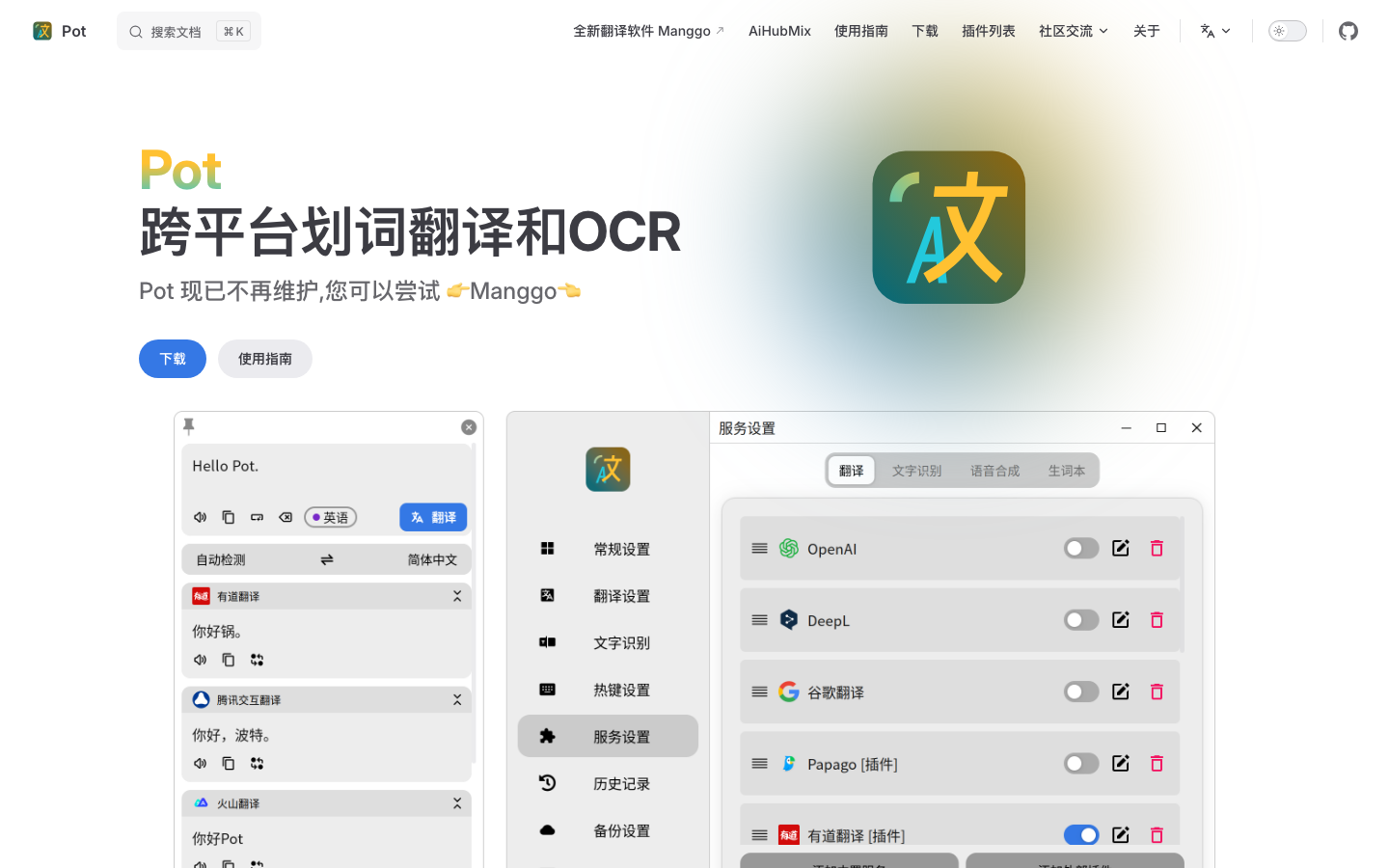This screenshot has width=1389, height=868.
Task: Delete the 有道翻译 plugin service
Action: (1157, 835)
